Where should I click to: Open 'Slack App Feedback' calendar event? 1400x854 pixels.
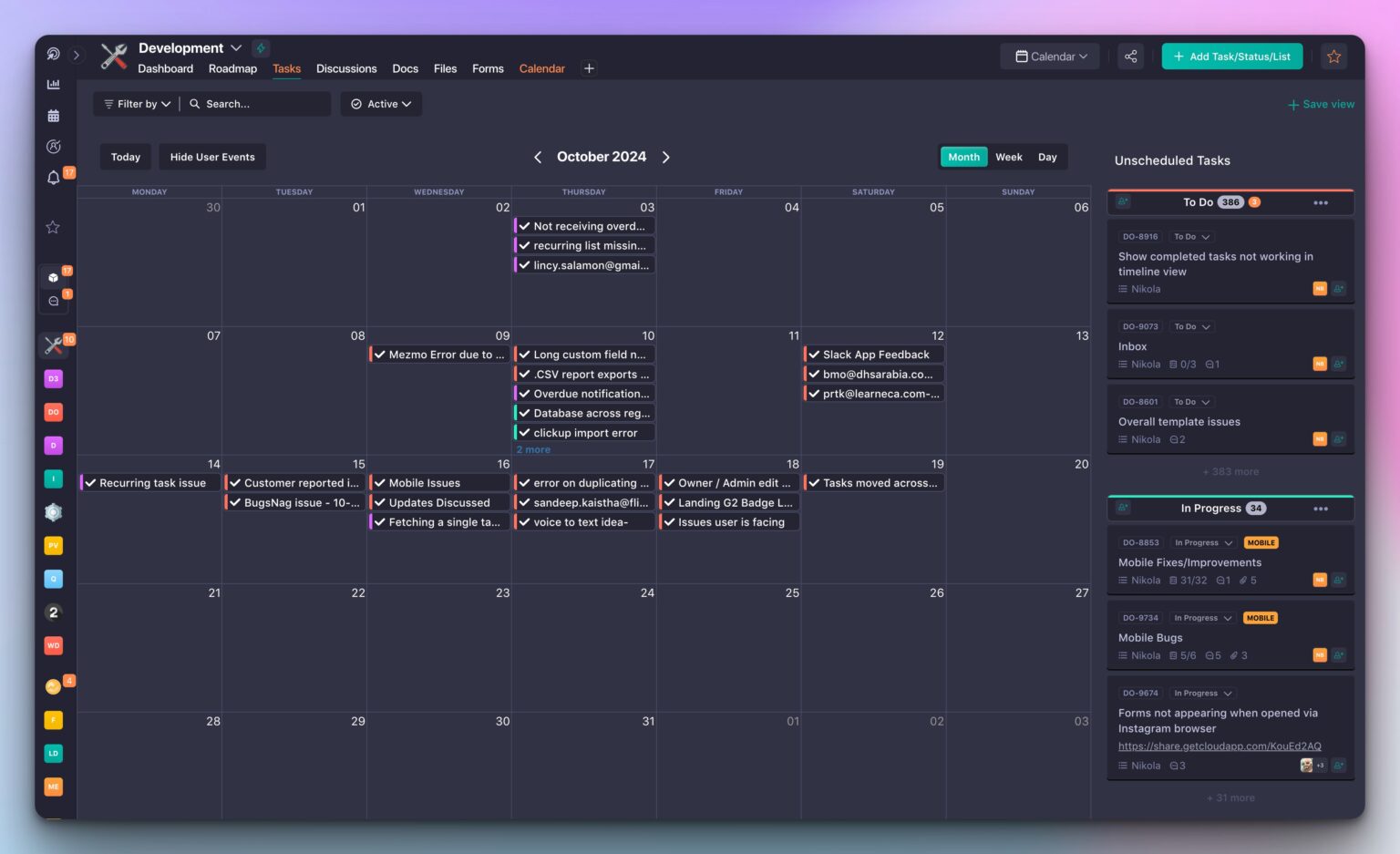pyautogui.click(x=874, y=355)
